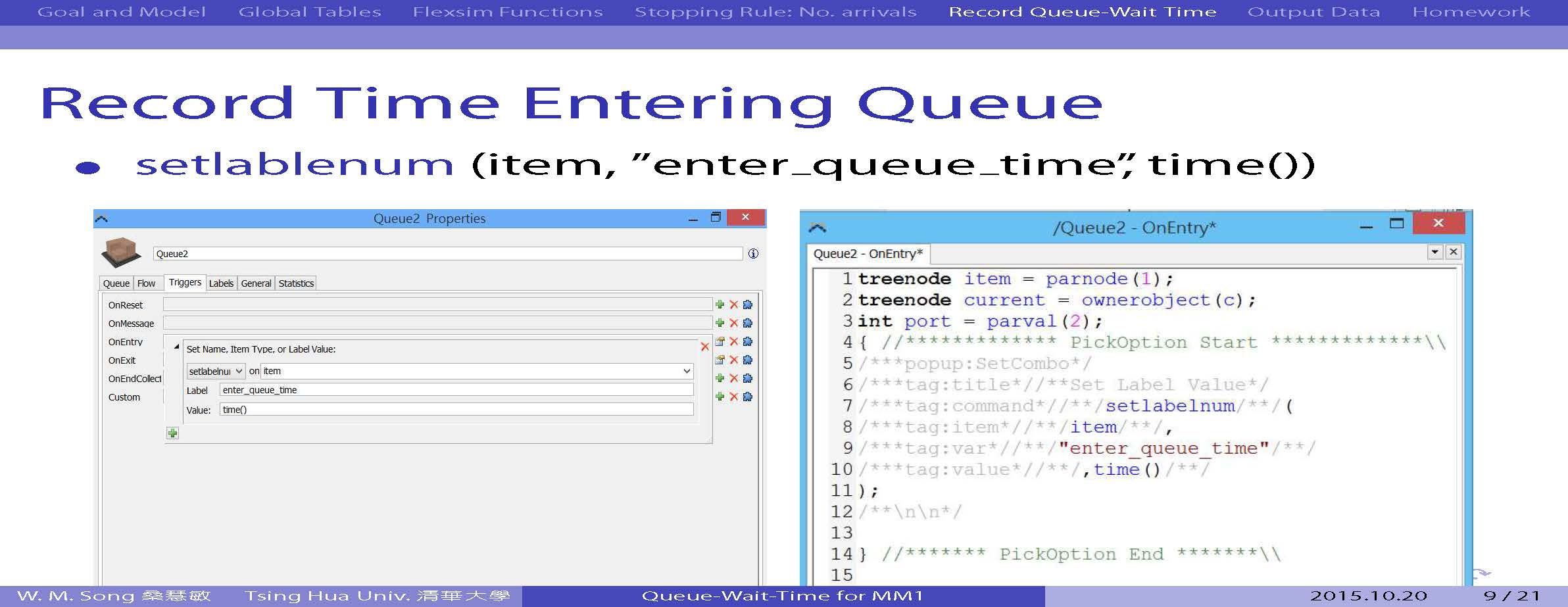Remove the Set Label Value pick option
This screenshot has width=1568, height=607.
704,347
